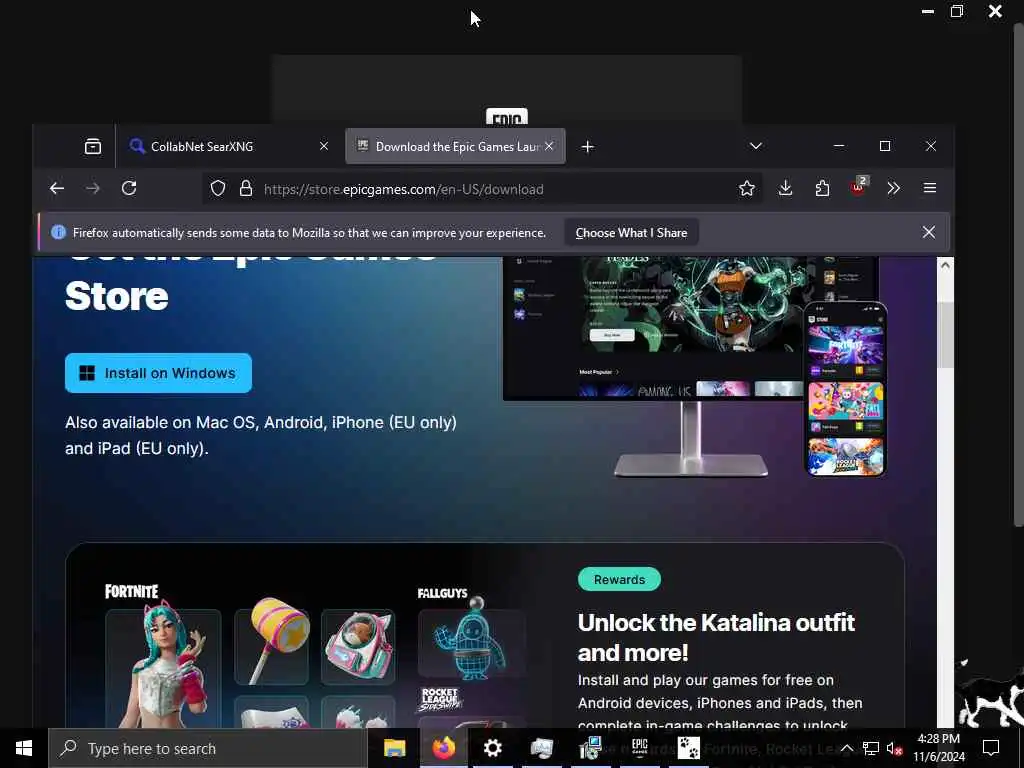Select the Fortnite Katalina character thumbnail
This screenshot has height=768, width=1024.
[x=163, y=667]
